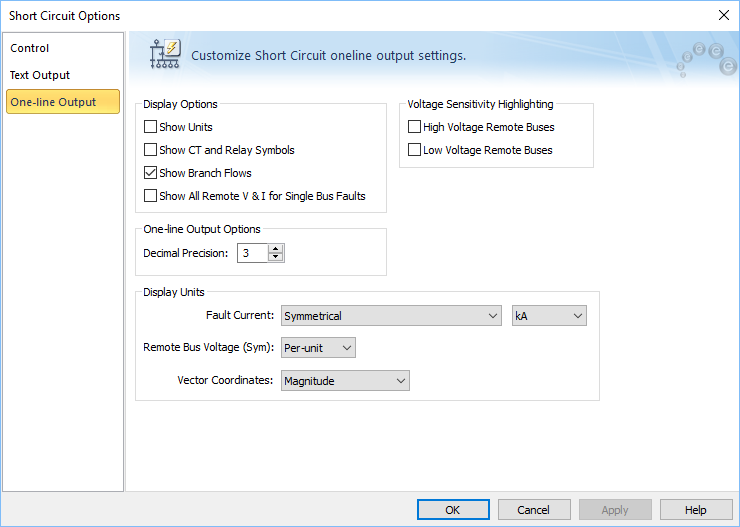
Task: Check High Voltage Remote Buses
Action: 414,127
